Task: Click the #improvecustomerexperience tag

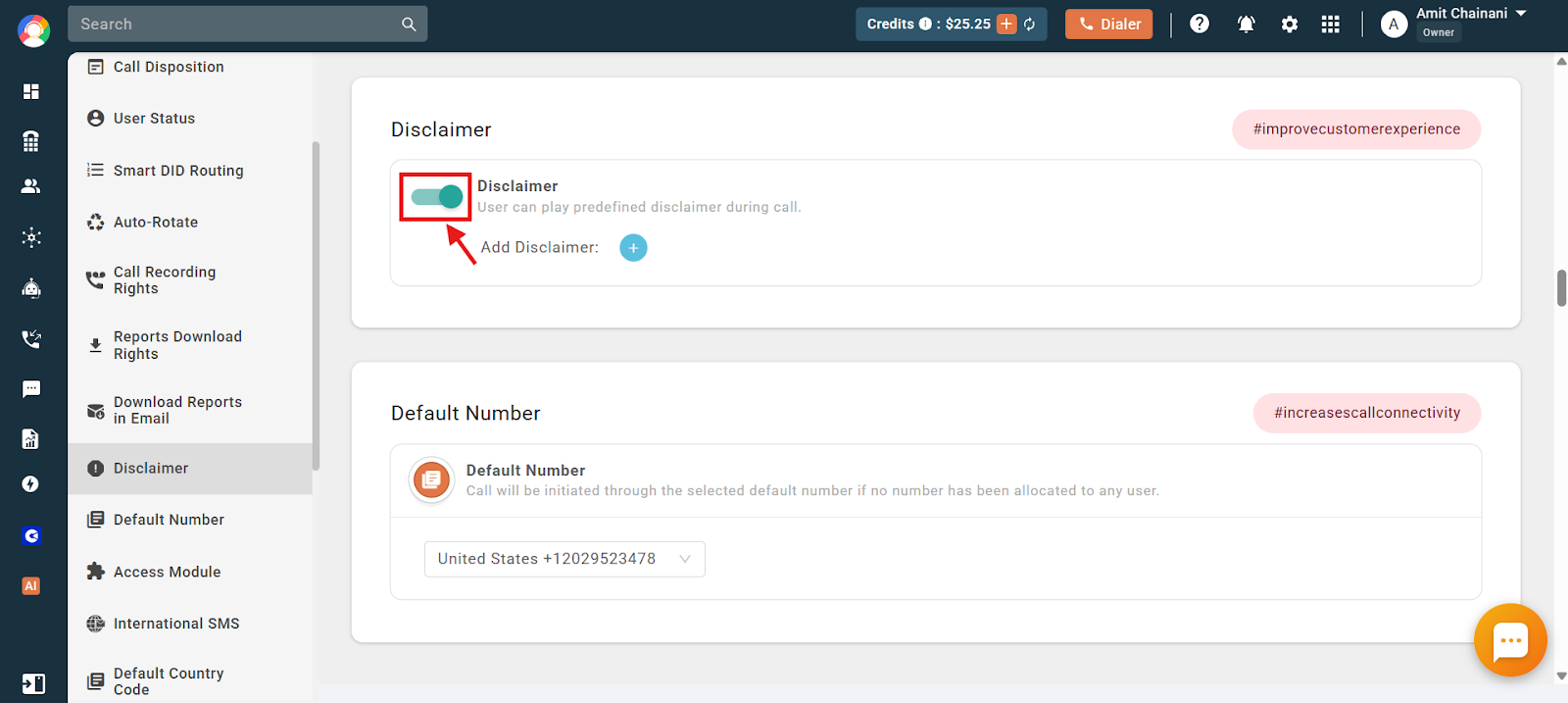Action: click(x=1356, y=129)
